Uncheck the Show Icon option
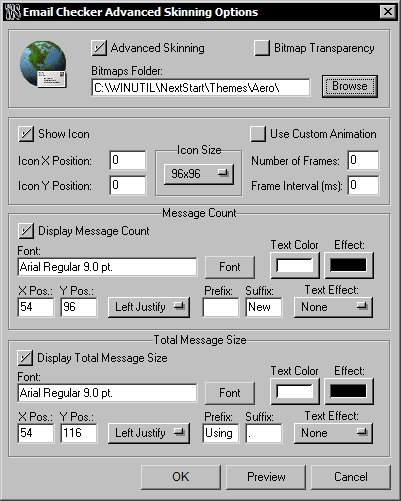This screenshot has height=501, width=401. [x=26, y=134]
